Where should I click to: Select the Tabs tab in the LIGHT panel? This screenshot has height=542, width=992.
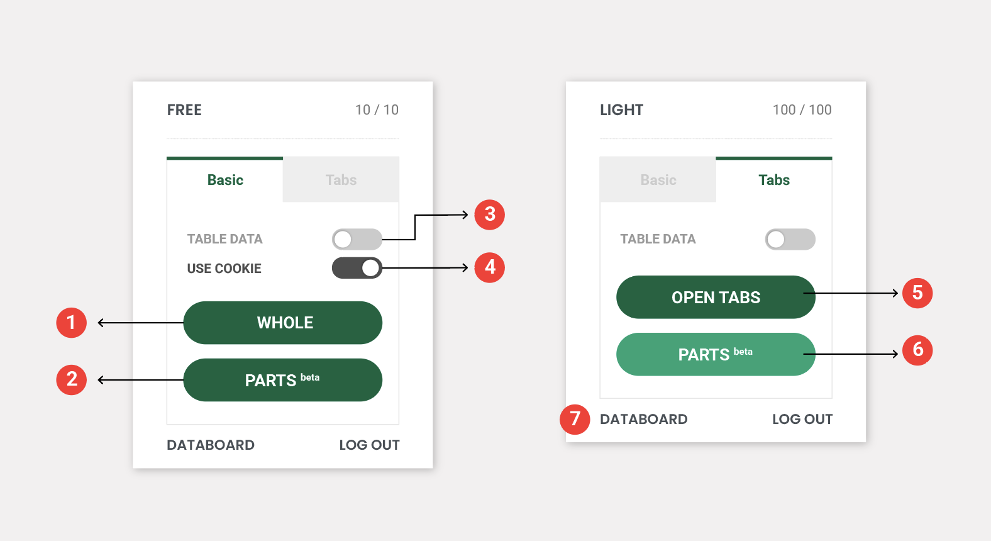point(774,180)
